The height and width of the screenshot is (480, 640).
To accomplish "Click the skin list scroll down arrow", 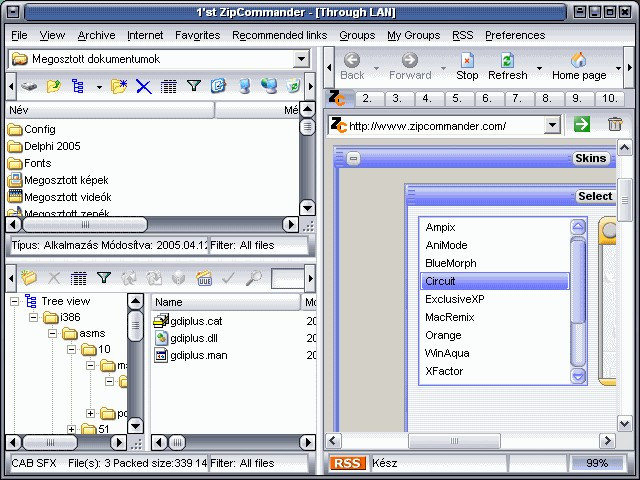I will click(x=578, y=376).
